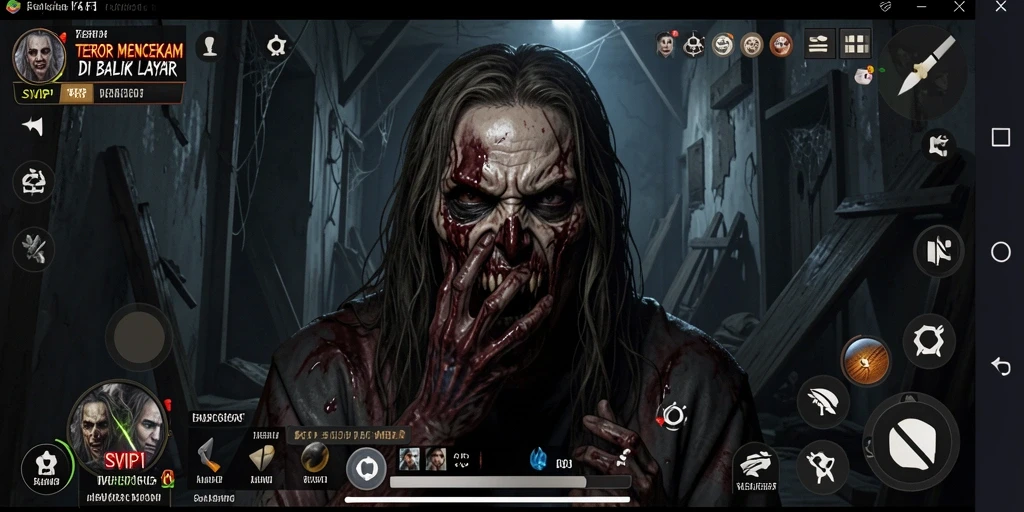Touch the virtual joystick pad

pyautogui.click(x=138, y=336)
